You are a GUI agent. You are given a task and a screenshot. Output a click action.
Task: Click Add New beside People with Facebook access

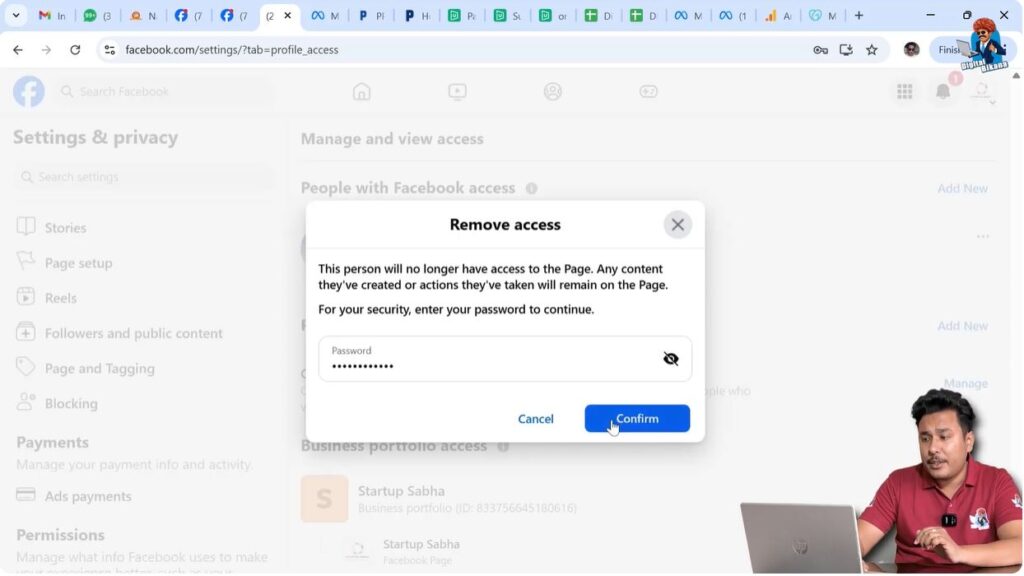(962, 188)
